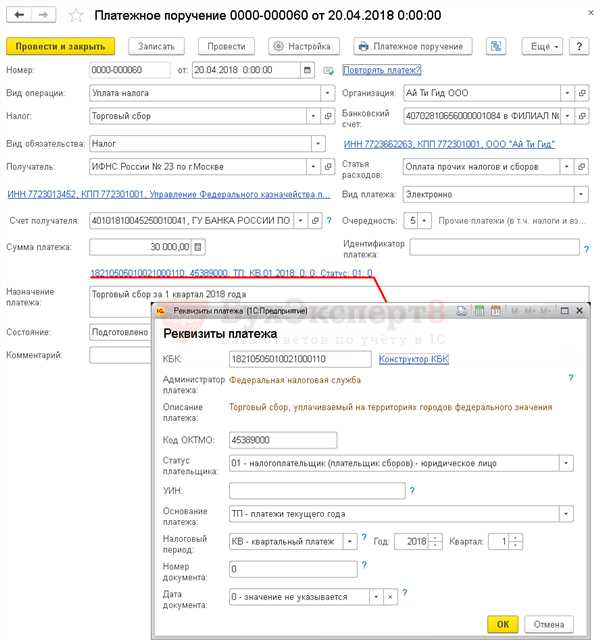Click the 'КБК' input field in dialog
Viewport: 600px width, 643px height.
300,359
